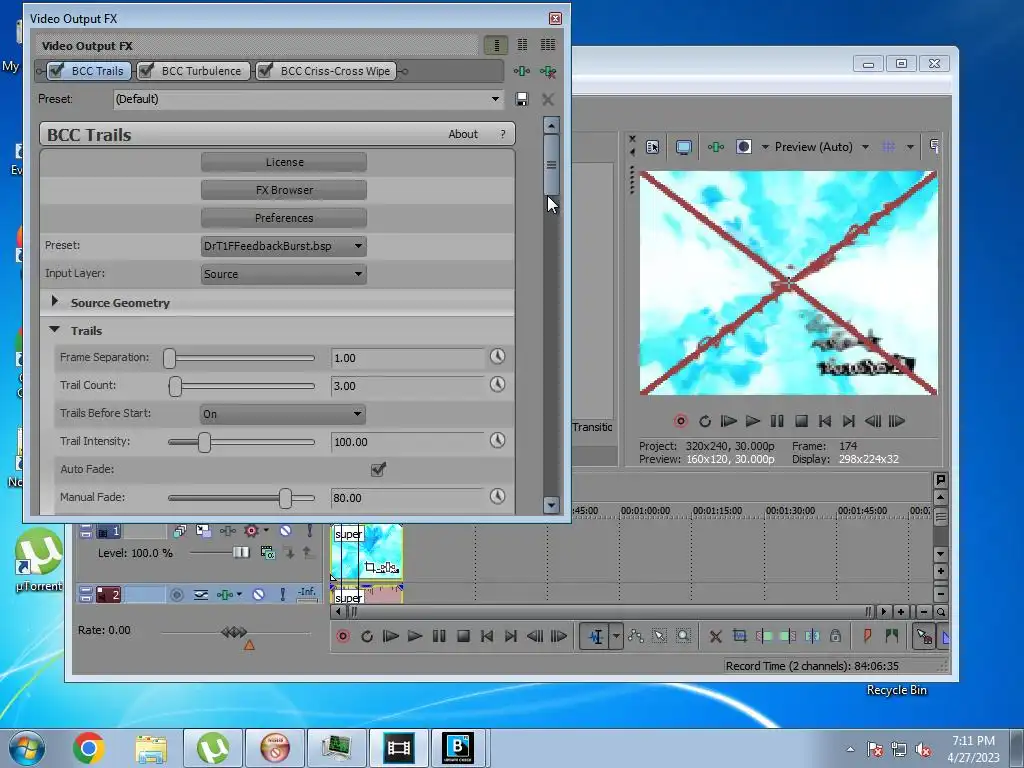This screenshot has height=768, width=1024.
Task: Stop playback in preview window
Action: [801, 421]
